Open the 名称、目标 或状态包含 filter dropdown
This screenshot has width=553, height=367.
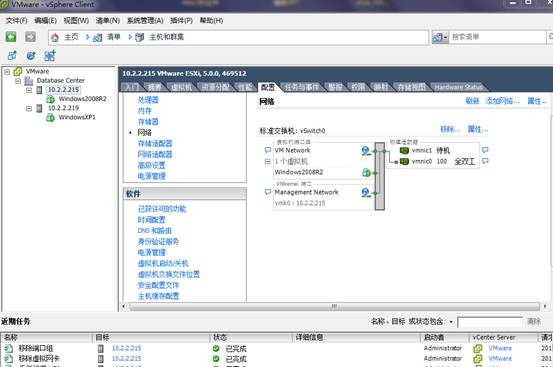tap(451, 322)
